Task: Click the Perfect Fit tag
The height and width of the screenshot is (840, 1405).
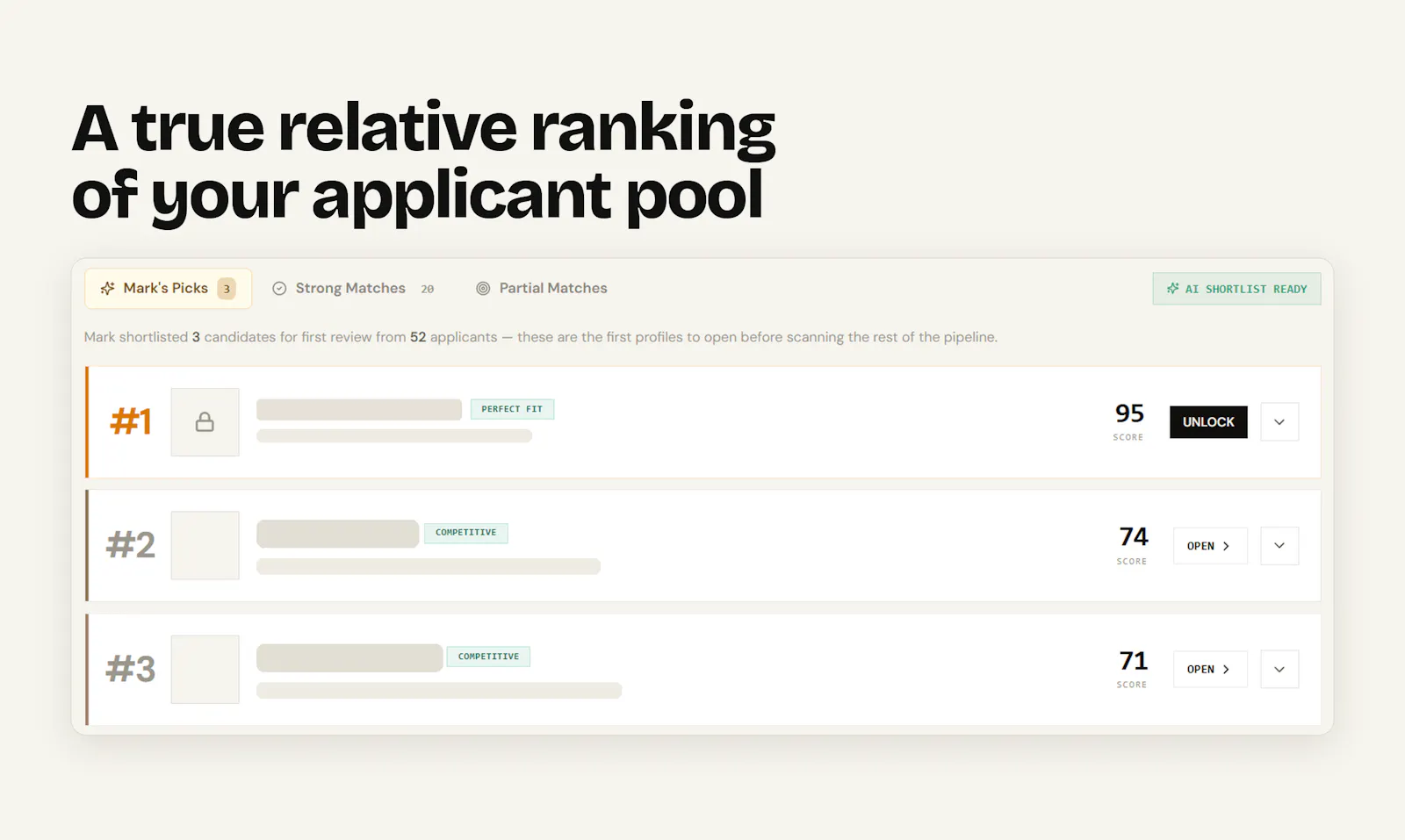Action: click(x=512, y=409)
